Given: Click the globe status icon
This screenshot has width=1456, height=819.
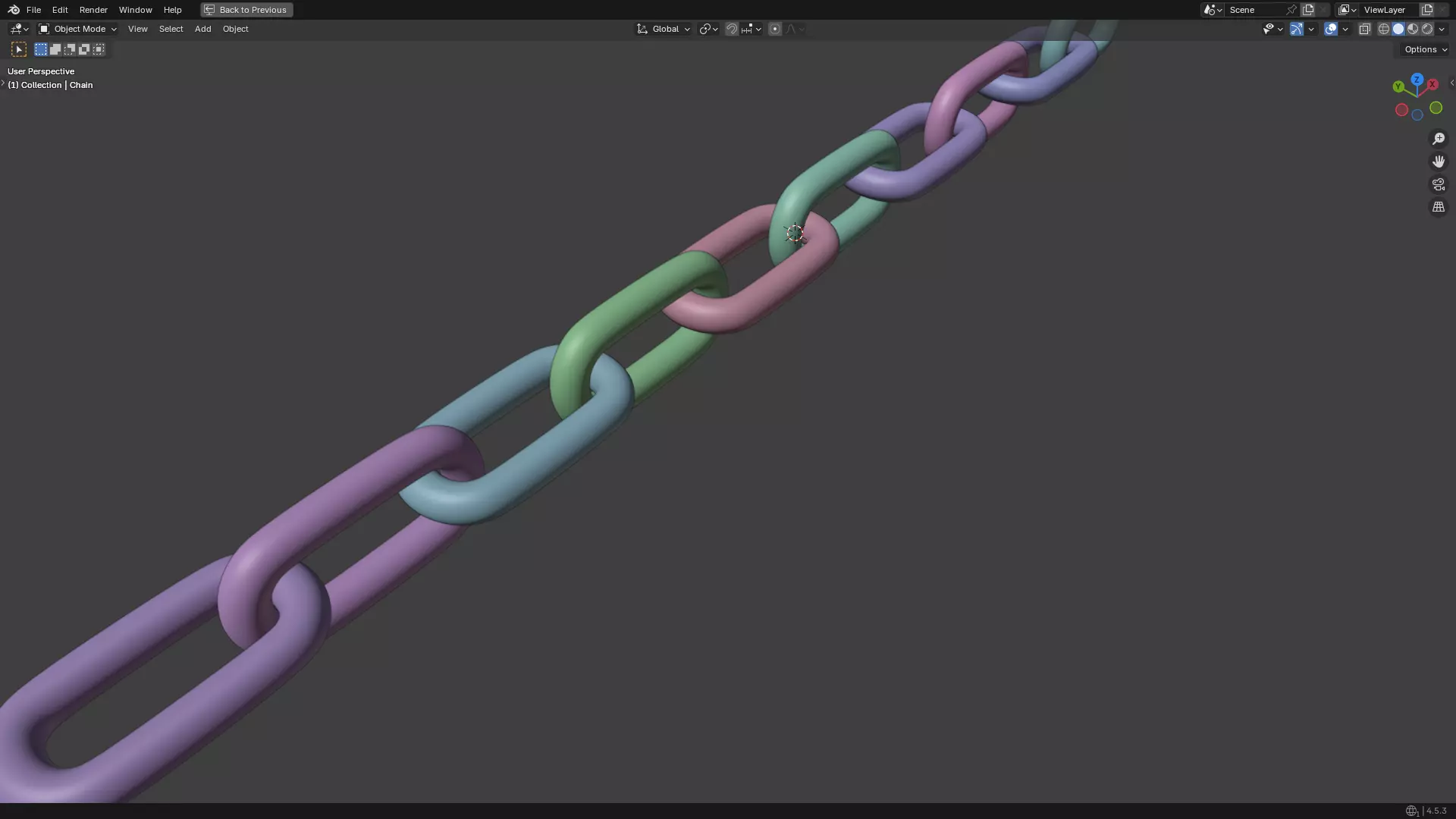Looking at the screenshot, I should click(1411, 811).
